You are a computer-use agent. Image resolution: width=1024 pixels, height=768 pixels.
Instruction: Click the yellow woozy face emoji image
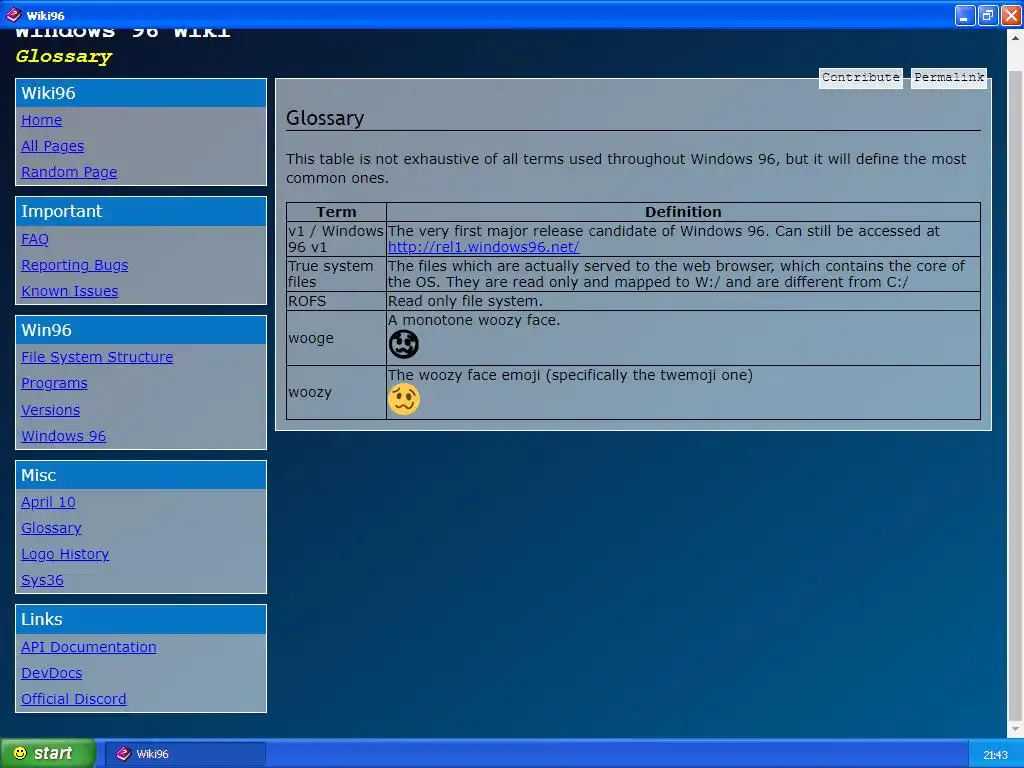coord(404,399)
